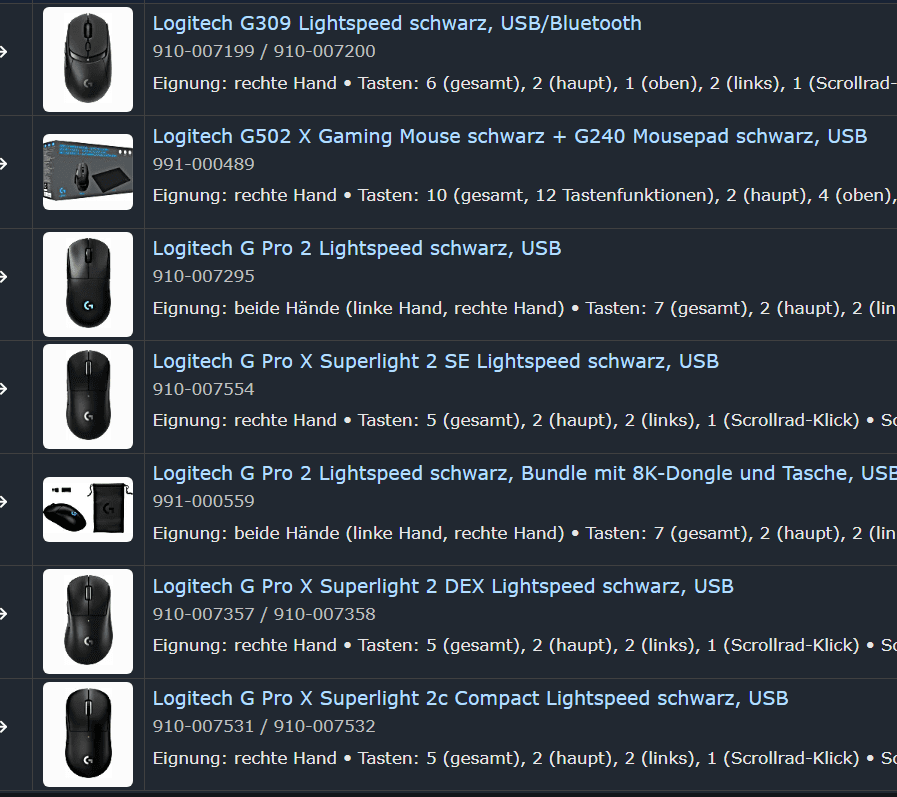Click the arrow beside Superlight 2 SE row

pos(3,389)
